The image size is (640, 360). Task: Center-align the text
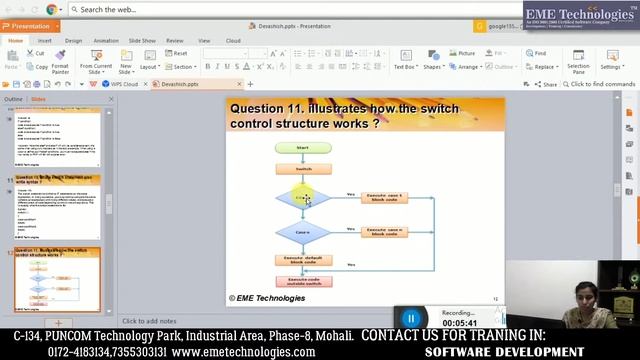(309, 67)
